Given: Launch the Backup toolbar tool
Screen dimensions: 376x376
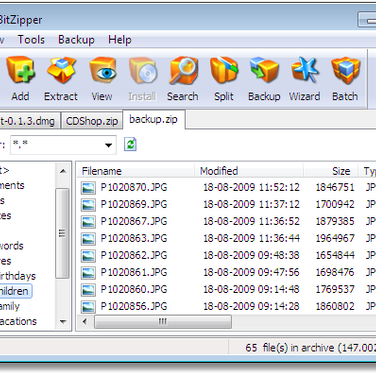Looking at the screenshot, I should pyautogui.click(x=264, y=70).
